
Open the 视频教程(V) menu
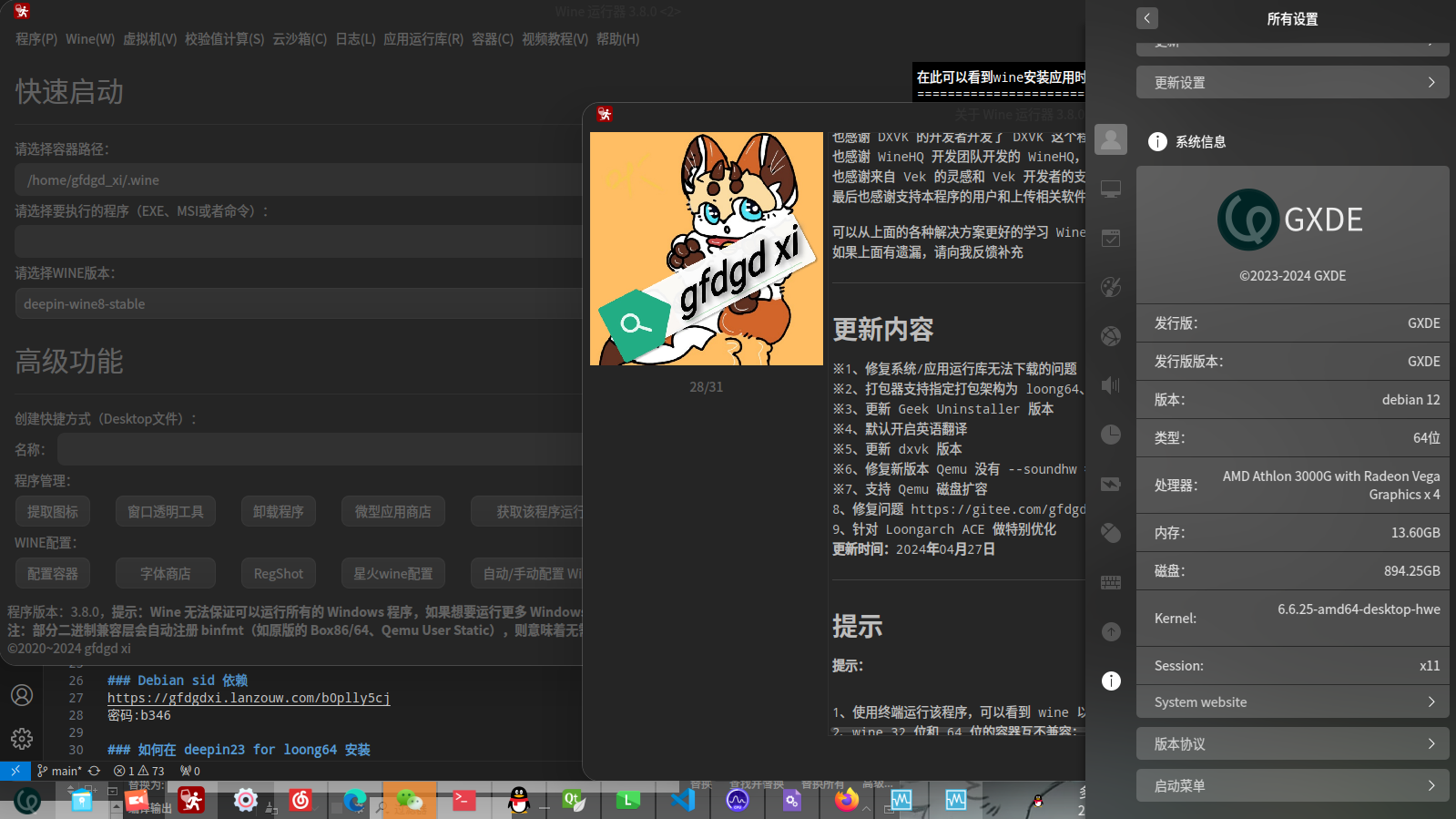[x=555, y=39]
